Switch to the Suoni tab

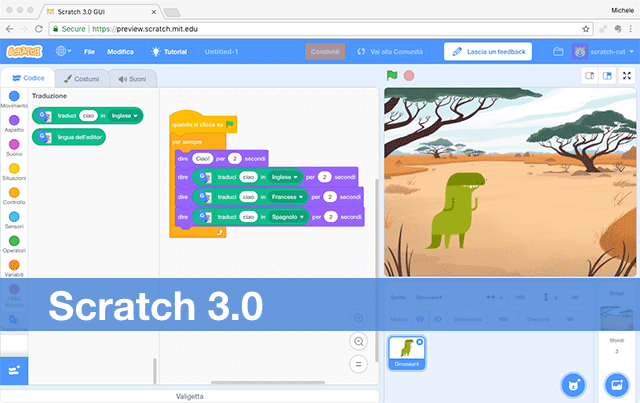tap(132, 79)
